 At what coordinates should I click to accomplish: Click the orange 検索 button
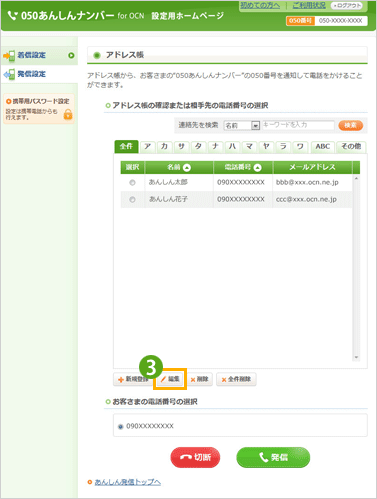[x=350, y=125]
